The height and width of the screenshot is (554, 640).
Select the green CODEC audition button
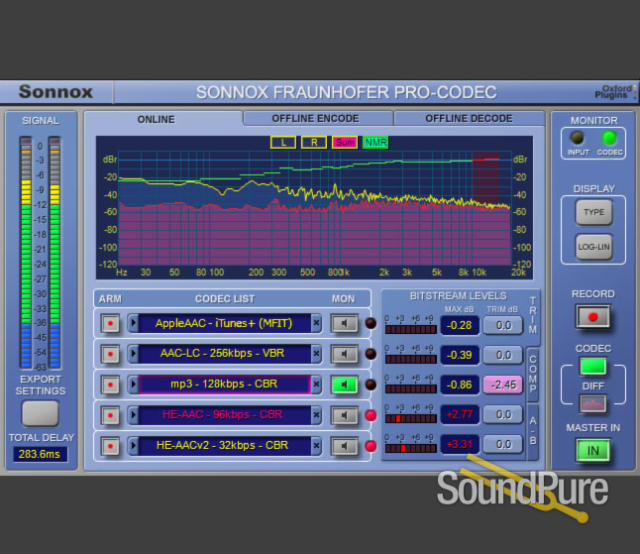pyautogui.click(x=593, y=366)
